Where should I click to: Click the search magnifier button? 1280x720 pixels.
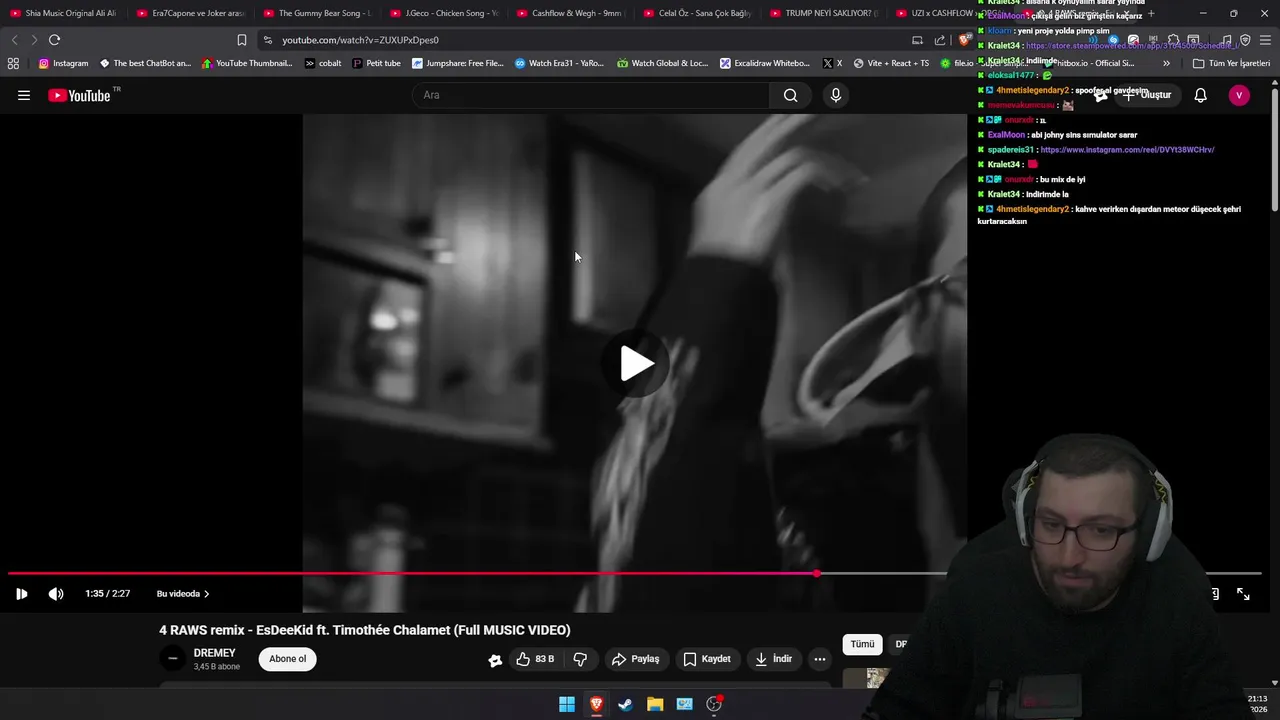(791, 95)
